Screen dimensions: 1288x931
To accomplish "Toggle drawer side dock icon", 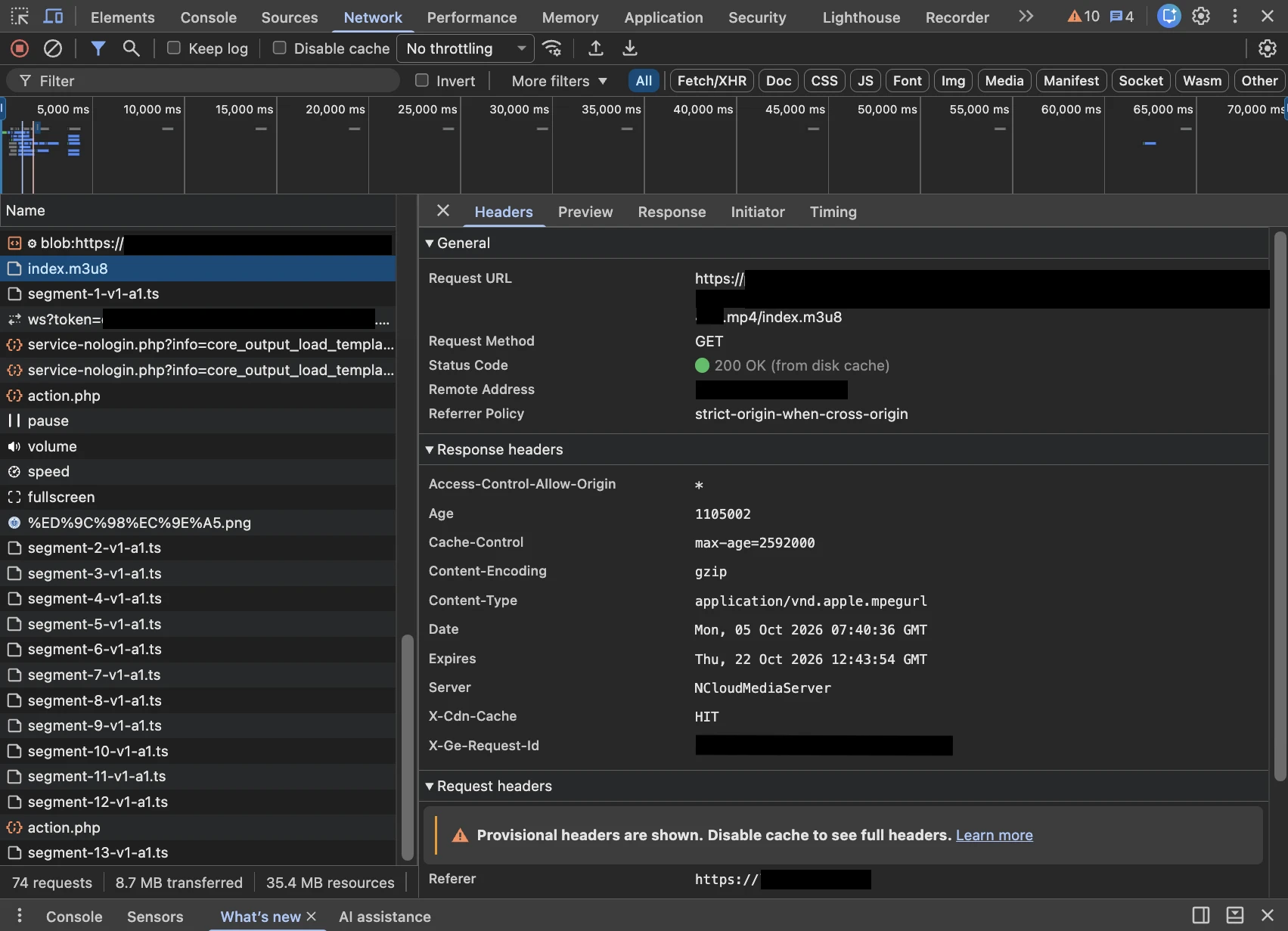I will (x=1201, y=915).
